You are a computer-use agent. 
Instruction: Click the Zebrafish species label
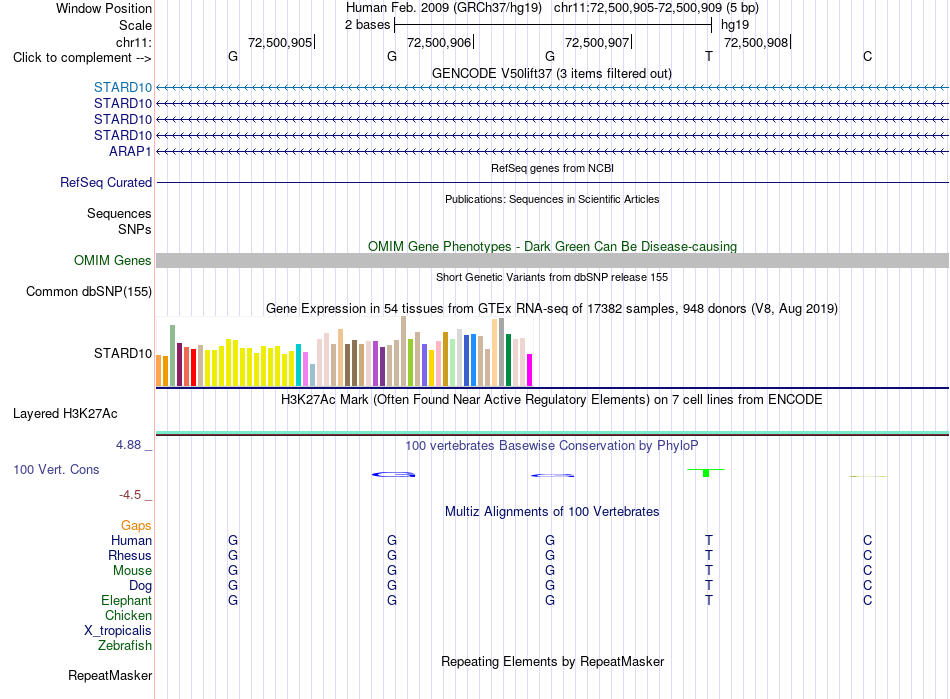coord(125,646)
